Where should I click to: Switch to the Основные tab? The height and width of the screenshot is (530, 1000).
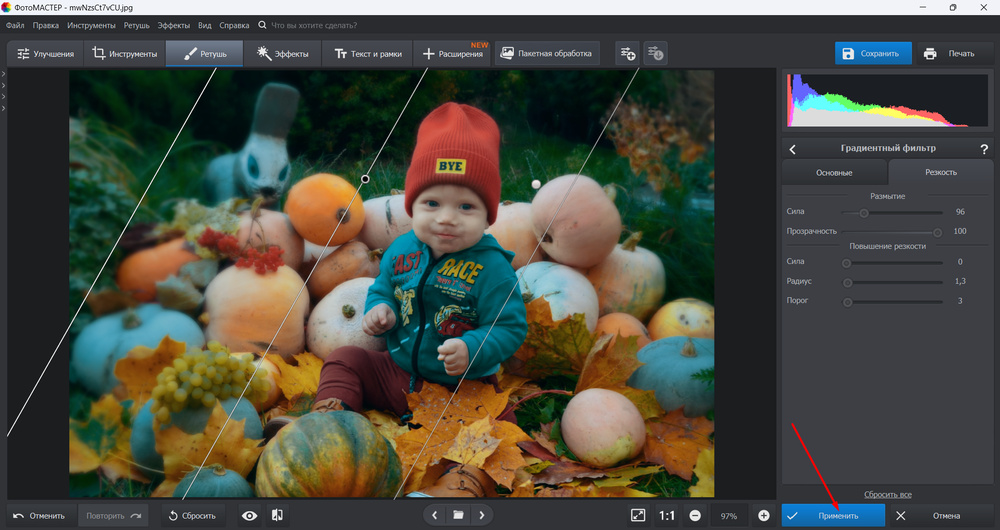coord(834,172)
